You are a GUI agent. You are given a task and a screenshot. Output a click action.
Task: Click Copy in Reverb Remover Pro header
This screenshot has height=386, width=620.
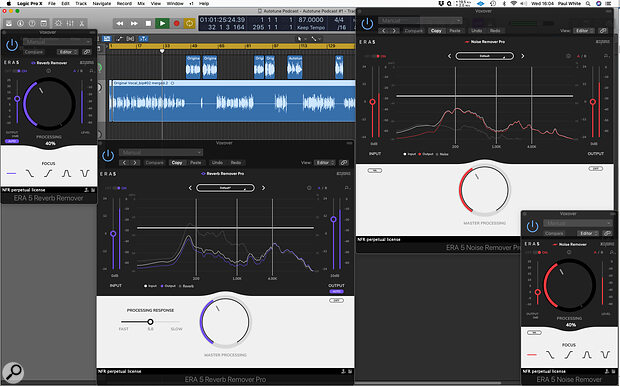click(177, 163)
